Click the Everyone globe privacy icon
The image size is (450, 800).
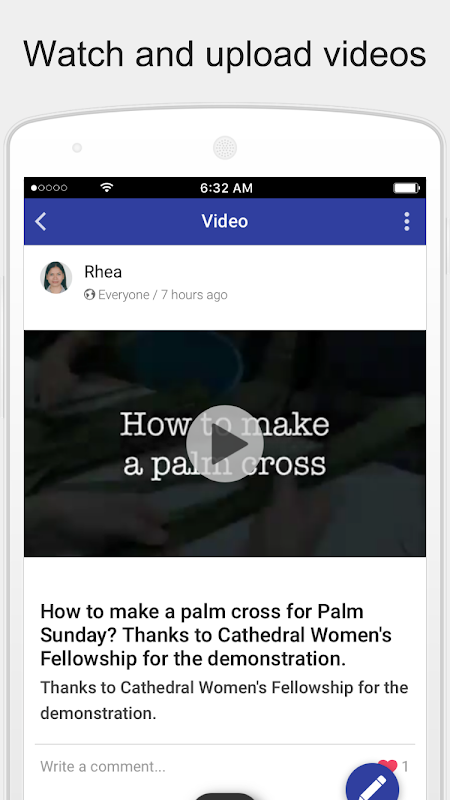click(89, 294)
